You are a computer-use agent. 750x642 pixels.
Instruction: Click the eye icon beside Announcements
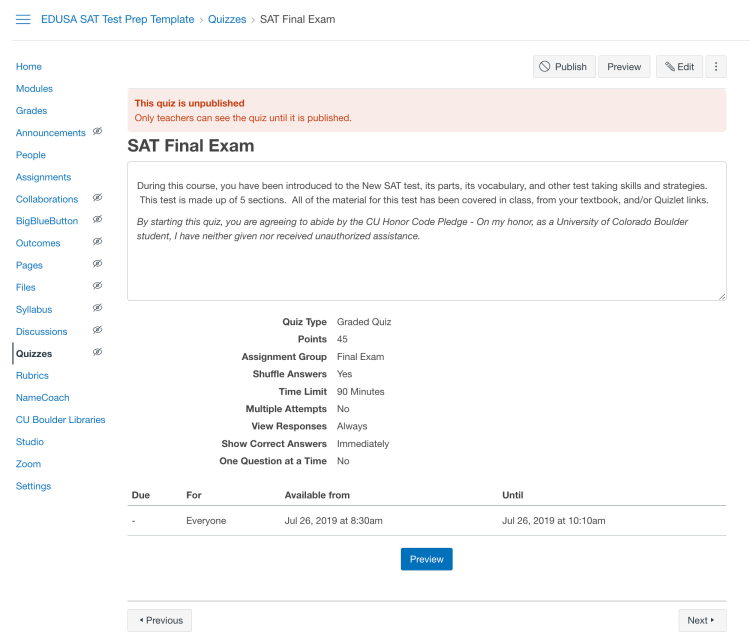pyautogui.click(x=97, y=132)
